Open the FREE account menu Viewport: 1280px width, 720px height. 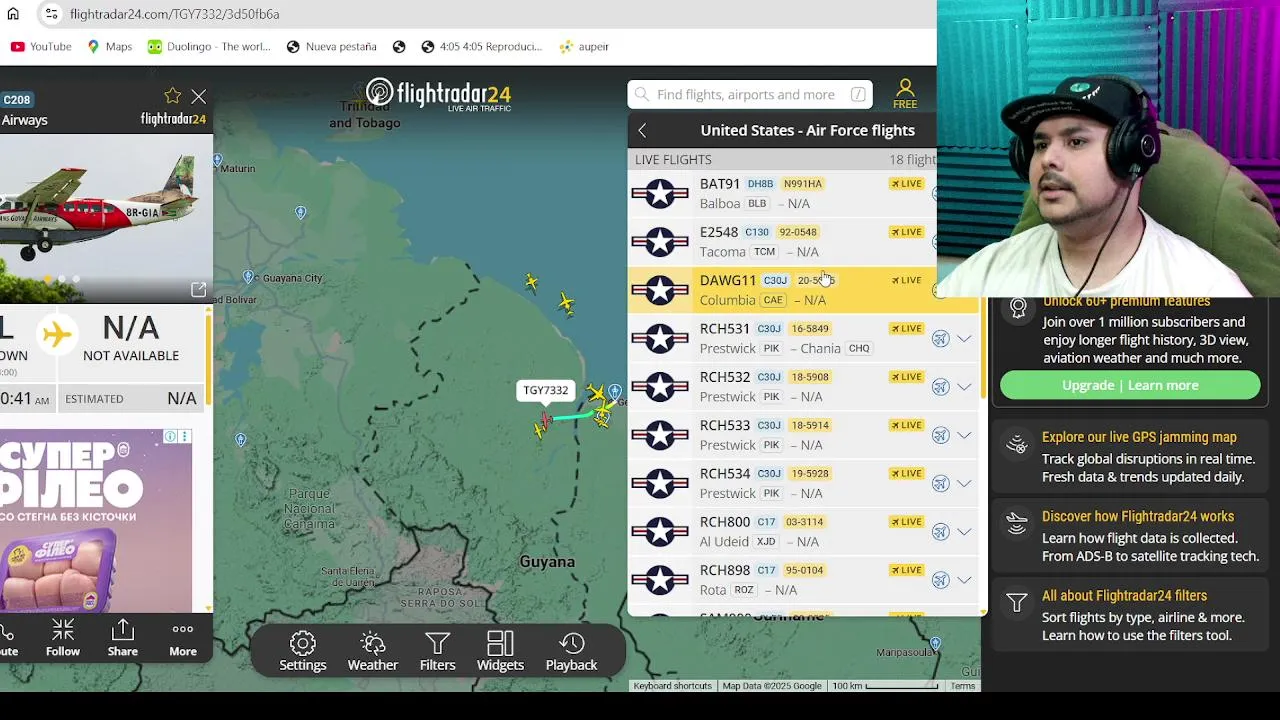pos(905,94)
